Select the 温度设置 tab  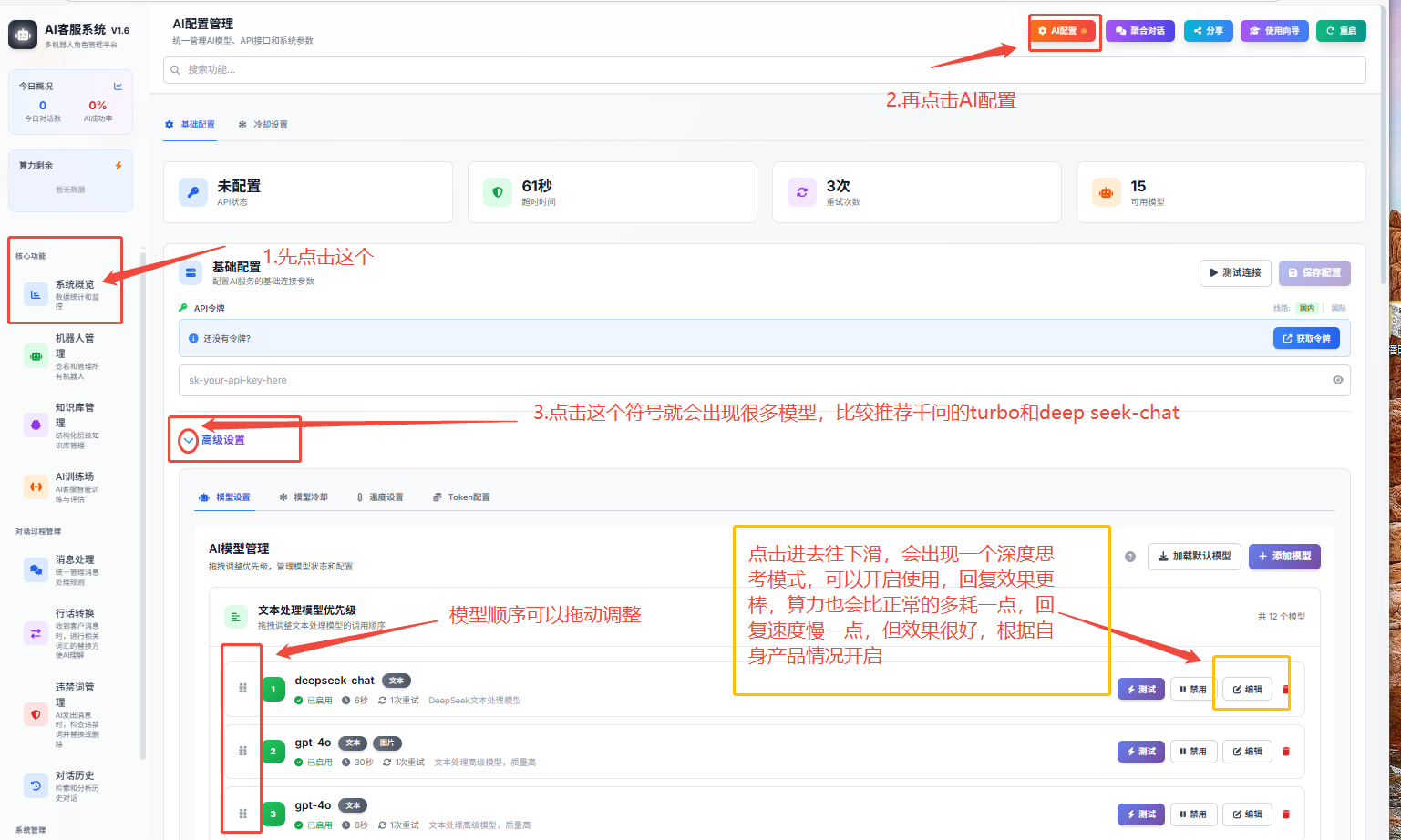click(379, 497)
